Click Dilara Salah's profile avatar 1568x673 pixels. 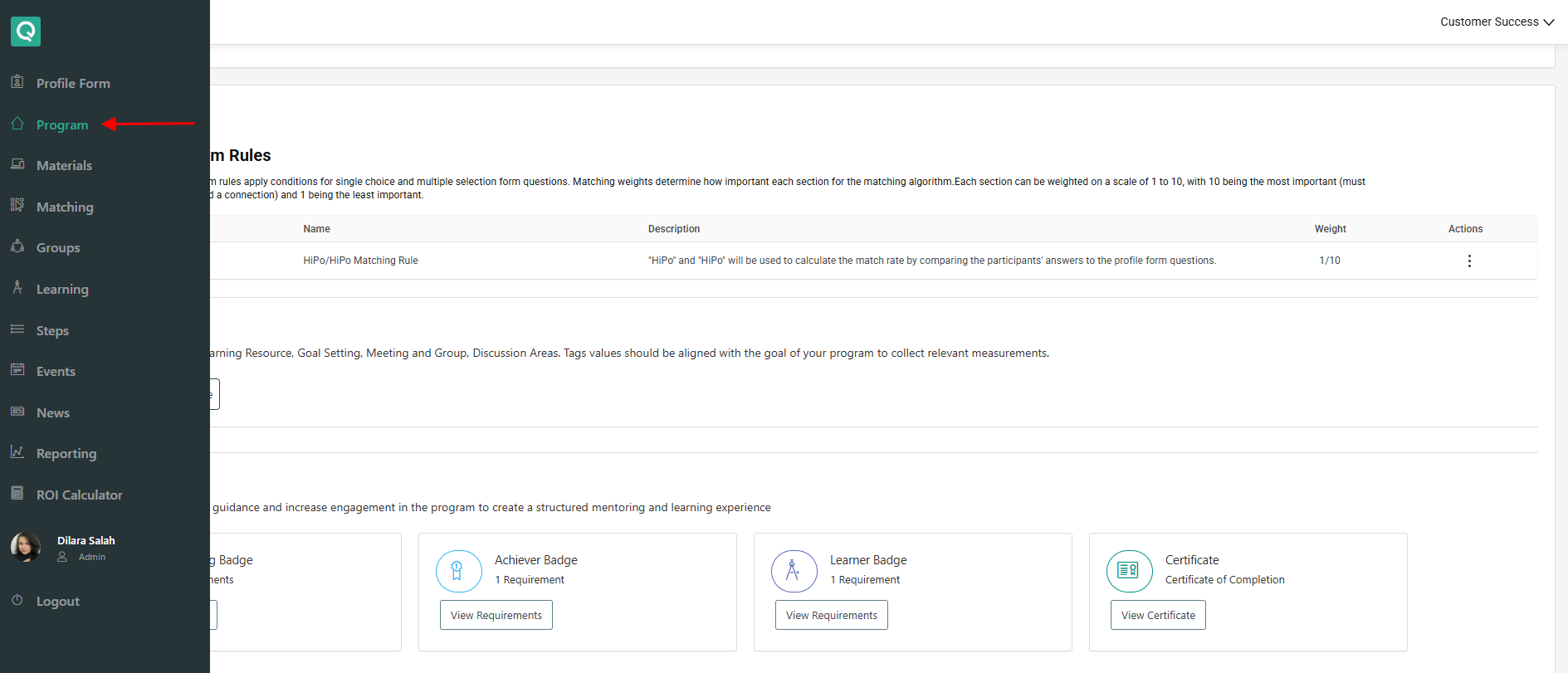[x=26, y=548]
